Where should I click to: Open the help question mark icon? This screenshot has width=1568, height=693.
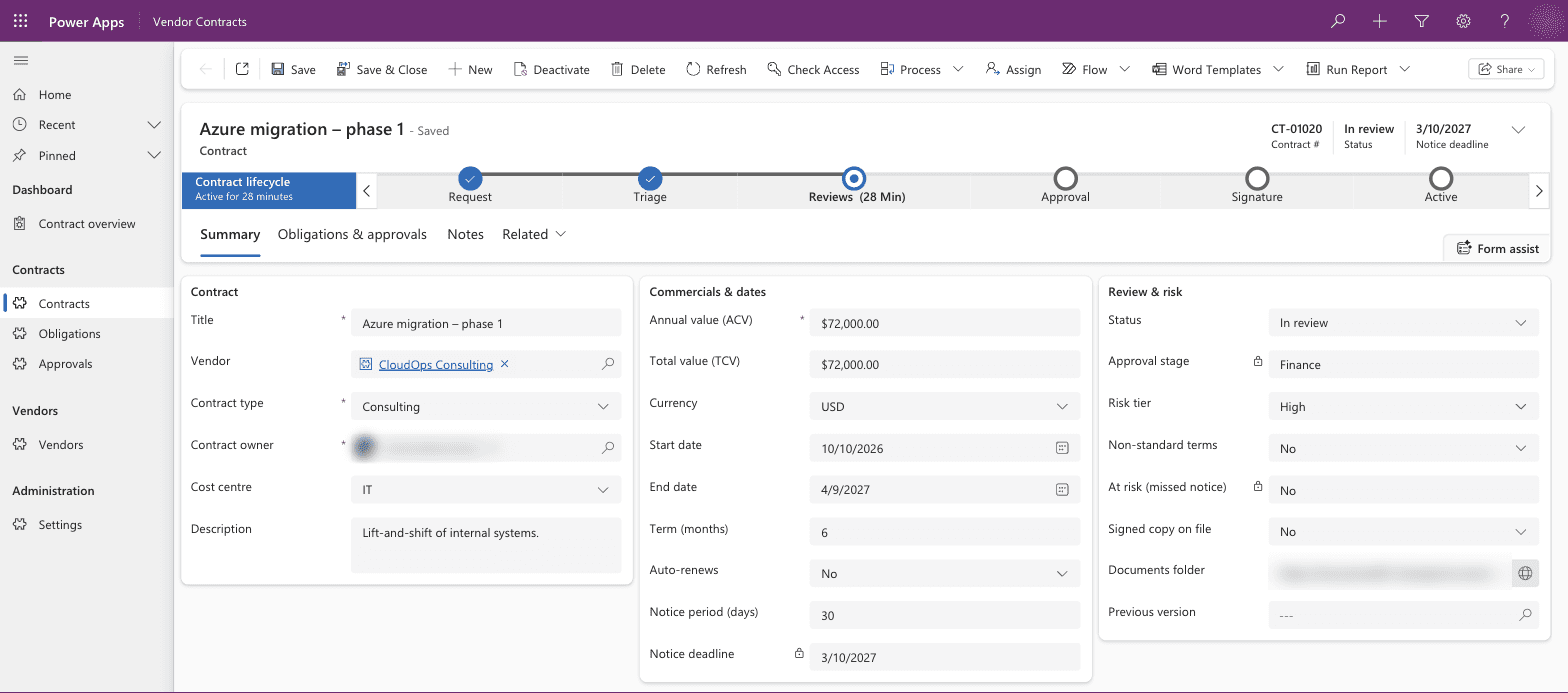[x=1505, y=21]
